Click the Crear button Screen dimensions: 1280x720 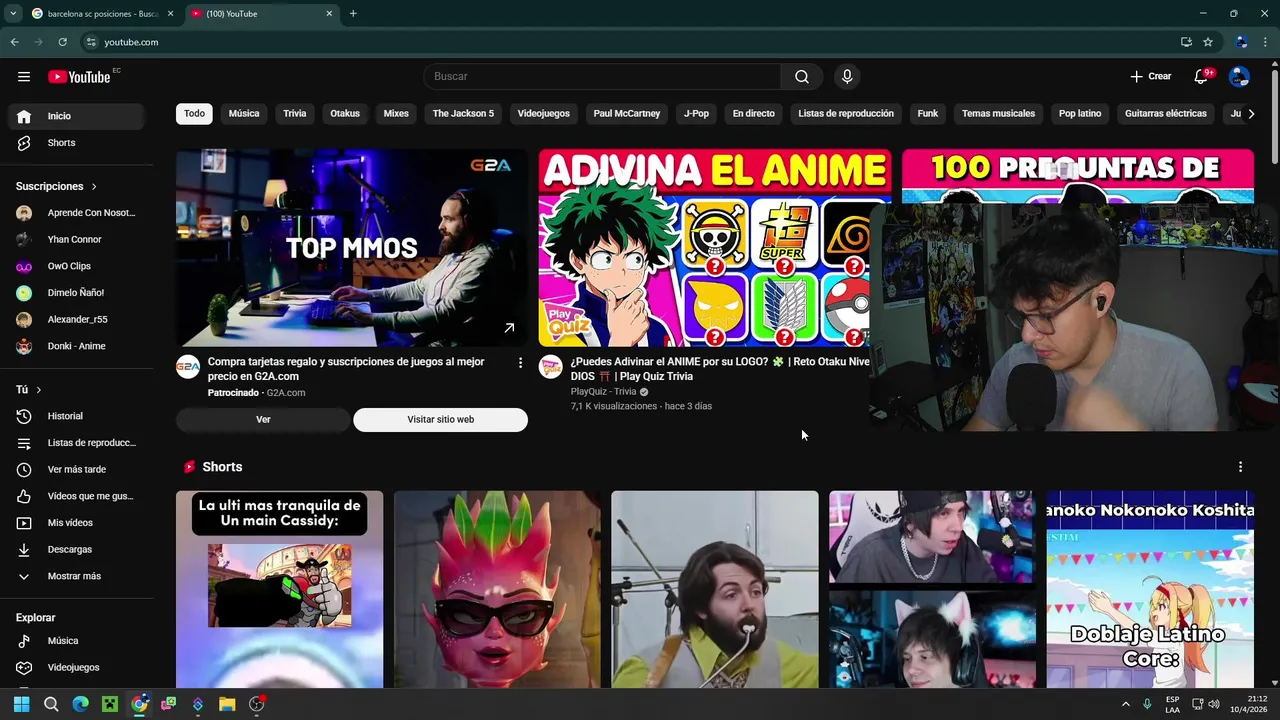(1151, 77)
